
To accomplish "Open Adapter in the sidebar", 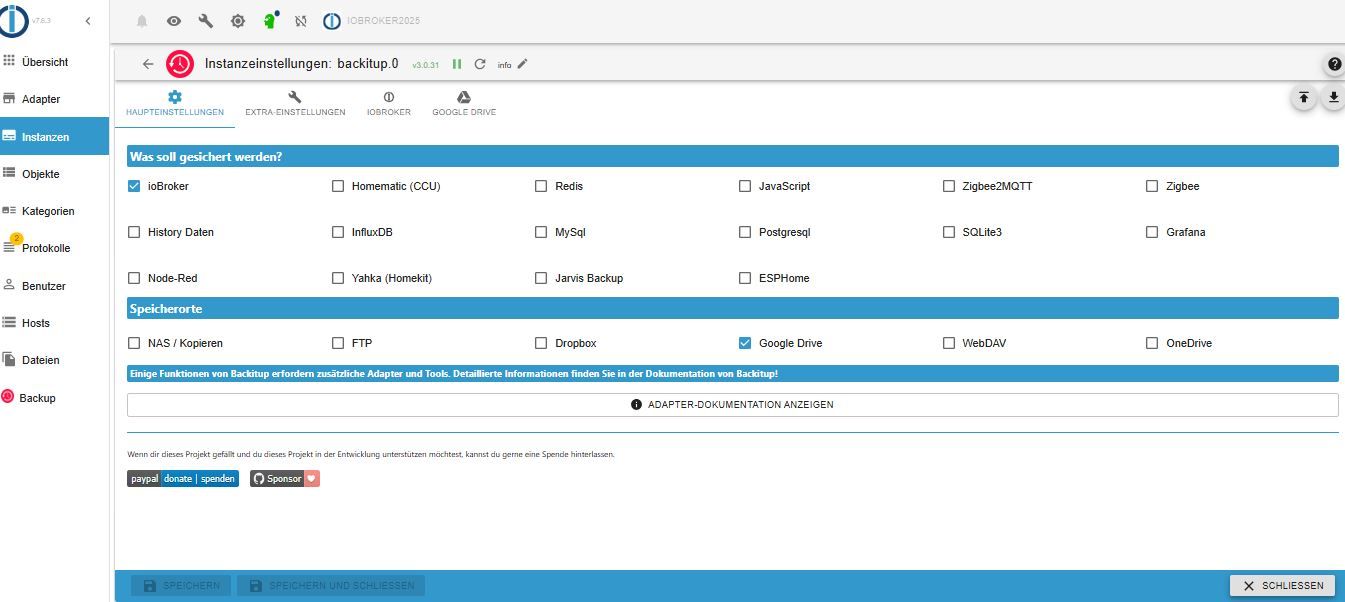I will pos(55,99).
